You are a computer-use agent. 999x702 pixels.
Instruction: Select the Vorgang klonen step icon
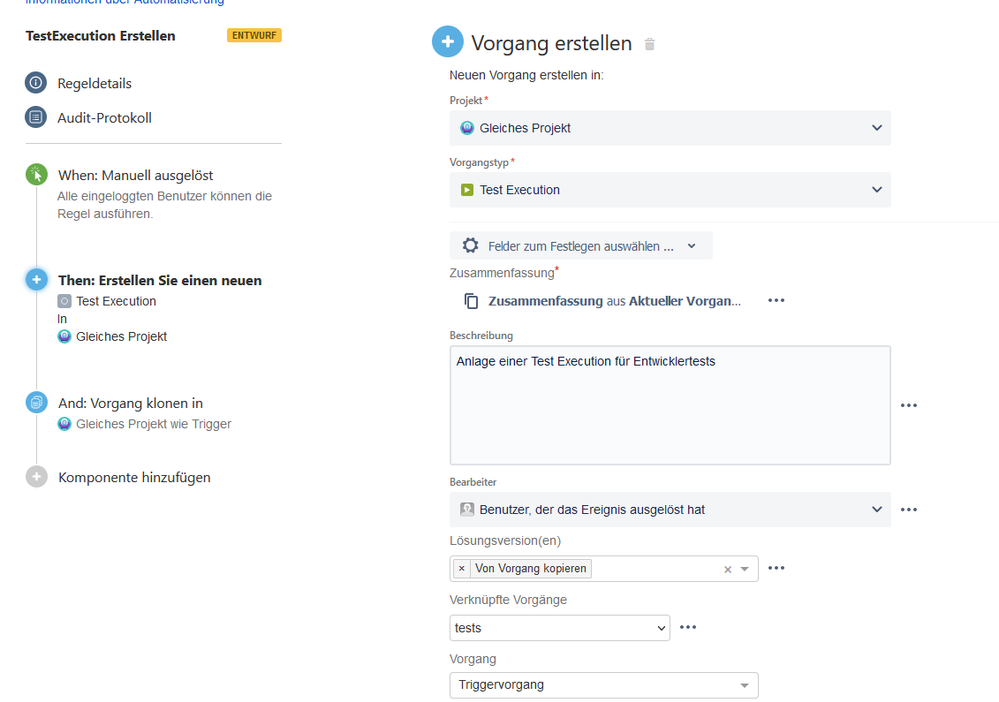(36, 403)
